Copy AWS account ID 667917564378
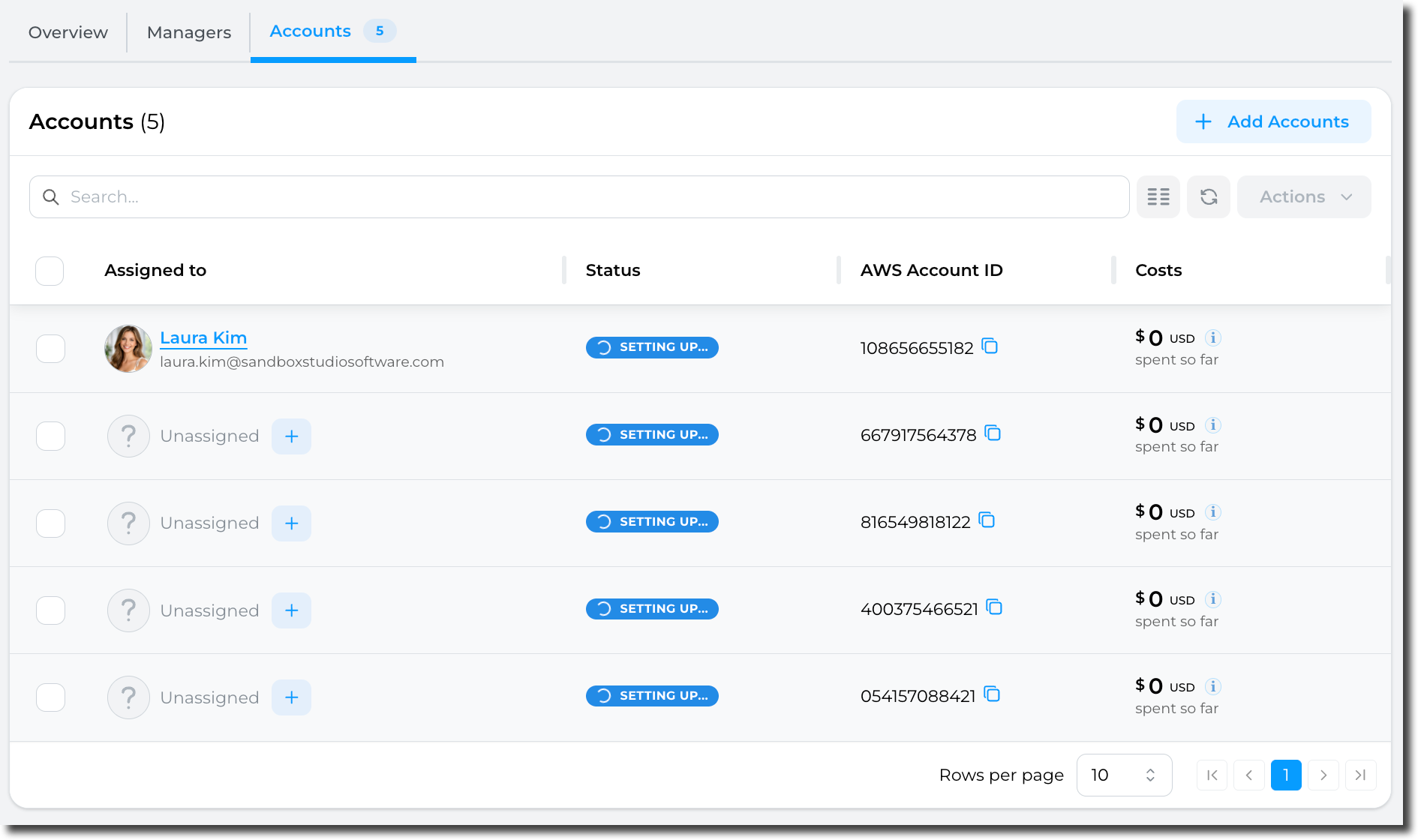 (993, 433)
